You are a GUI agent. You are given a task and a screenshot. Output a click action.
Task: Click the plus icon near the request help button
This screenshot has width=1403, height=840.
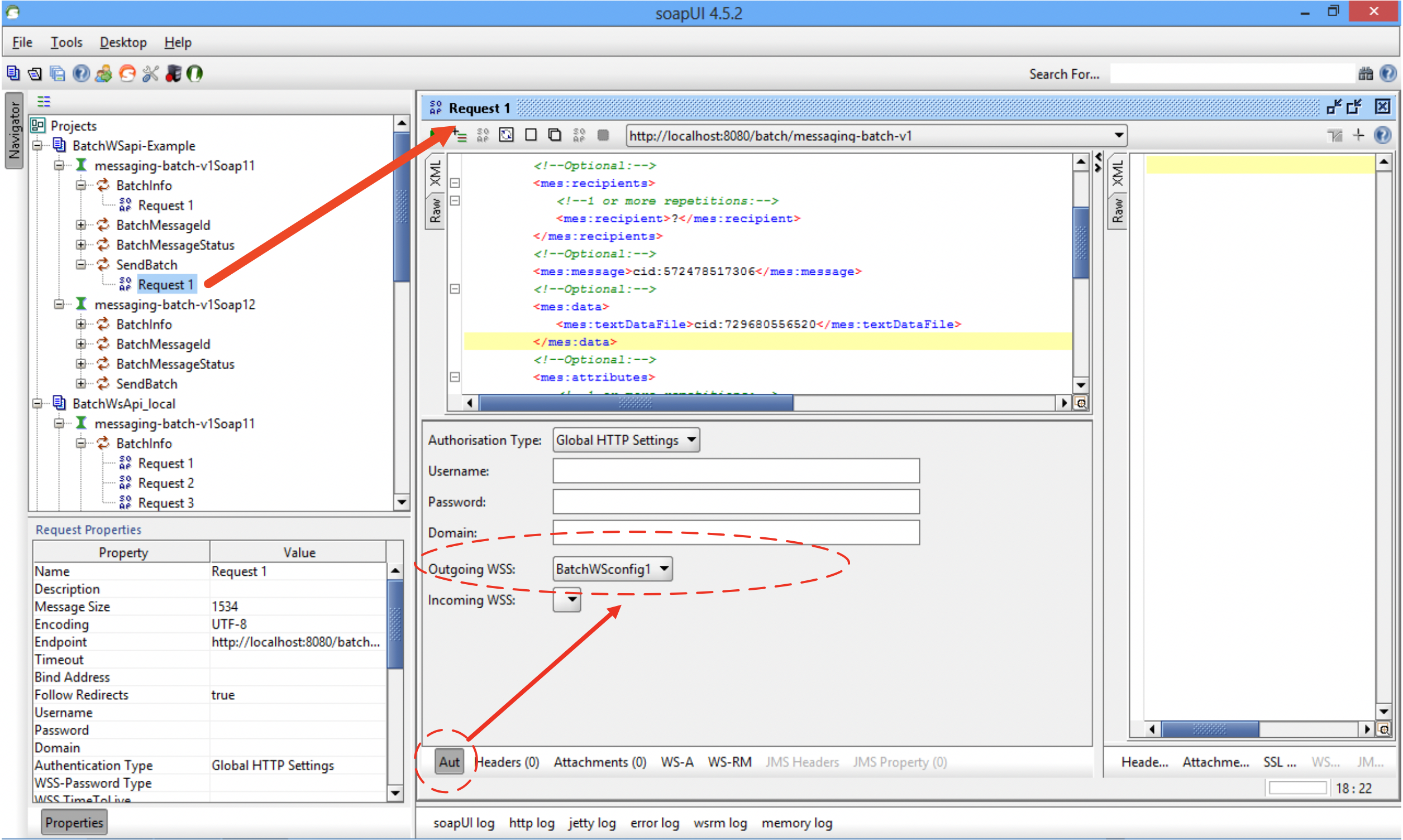[1358, 135]
